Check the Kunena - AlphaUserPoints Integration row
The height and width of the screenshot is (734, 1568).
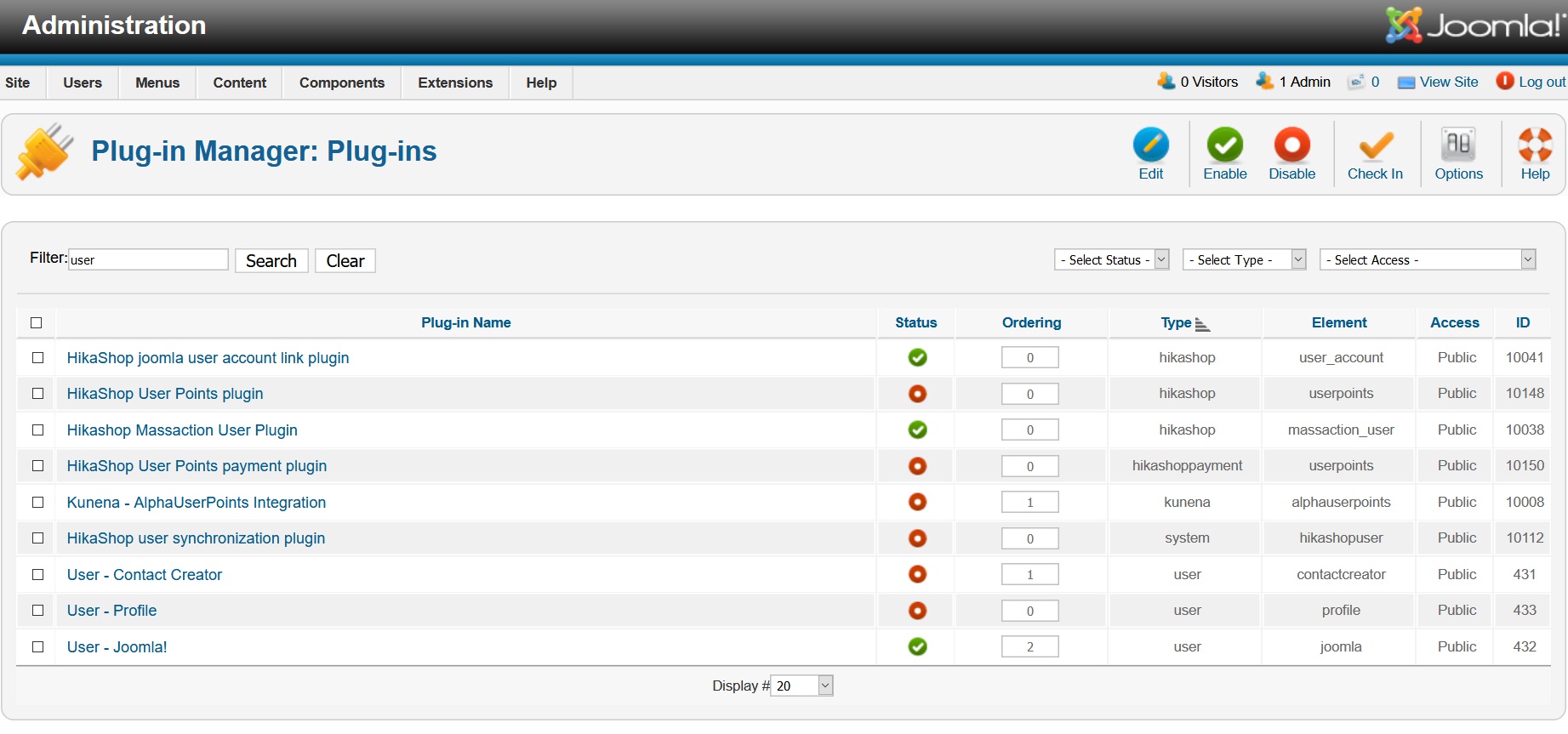click(37, 502)
